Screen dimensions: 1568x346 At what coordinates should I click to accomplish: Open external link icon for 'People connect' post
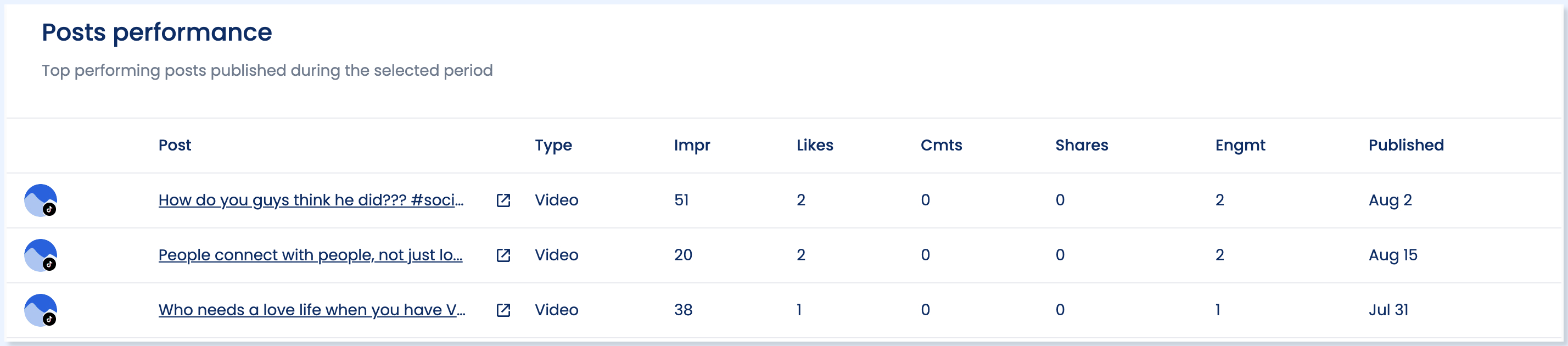(503, 255)
